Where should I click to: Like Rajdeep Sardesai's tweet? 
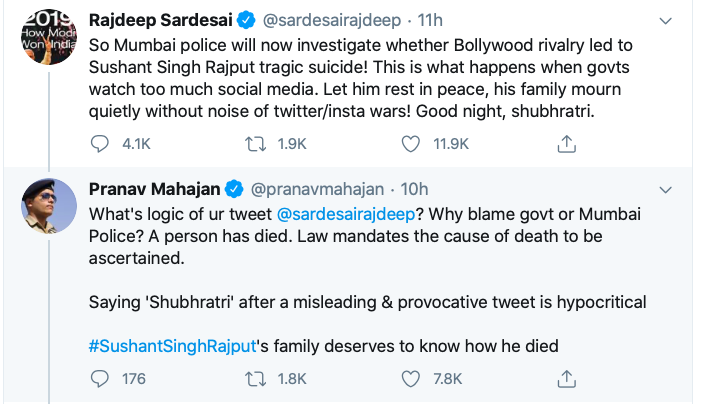tap(410, 144)
